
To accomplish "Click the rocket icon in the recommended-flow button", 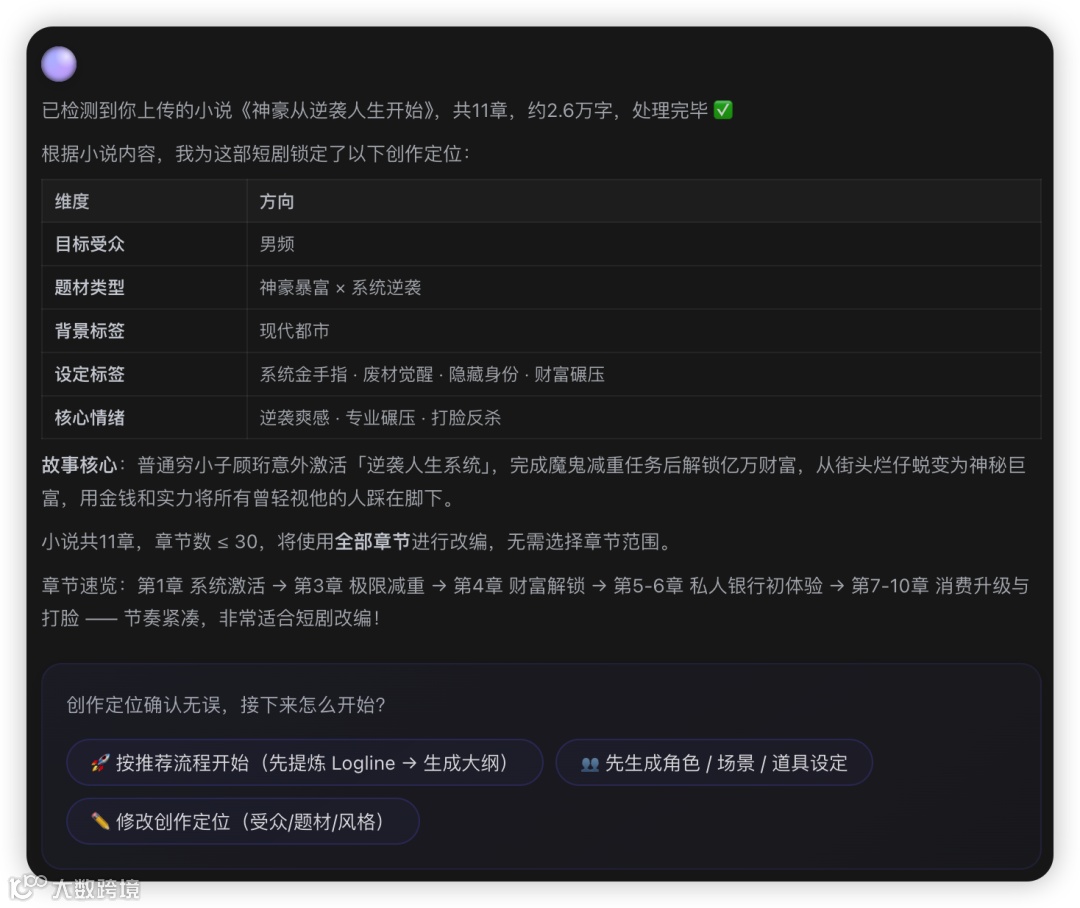I will point(101,763).
